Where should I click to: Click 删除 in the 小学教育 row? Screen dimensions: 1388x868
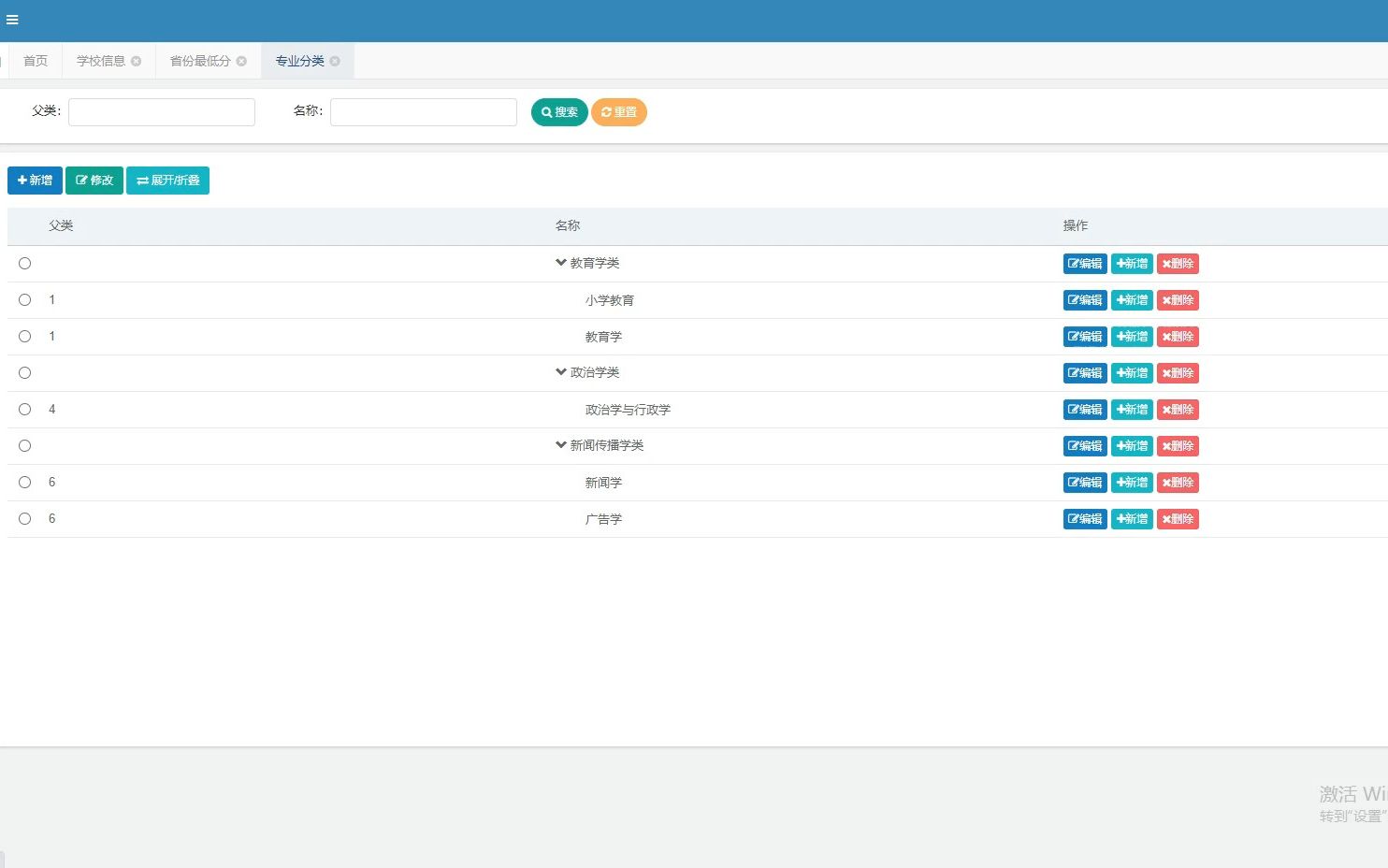(x=1178, y=300)
